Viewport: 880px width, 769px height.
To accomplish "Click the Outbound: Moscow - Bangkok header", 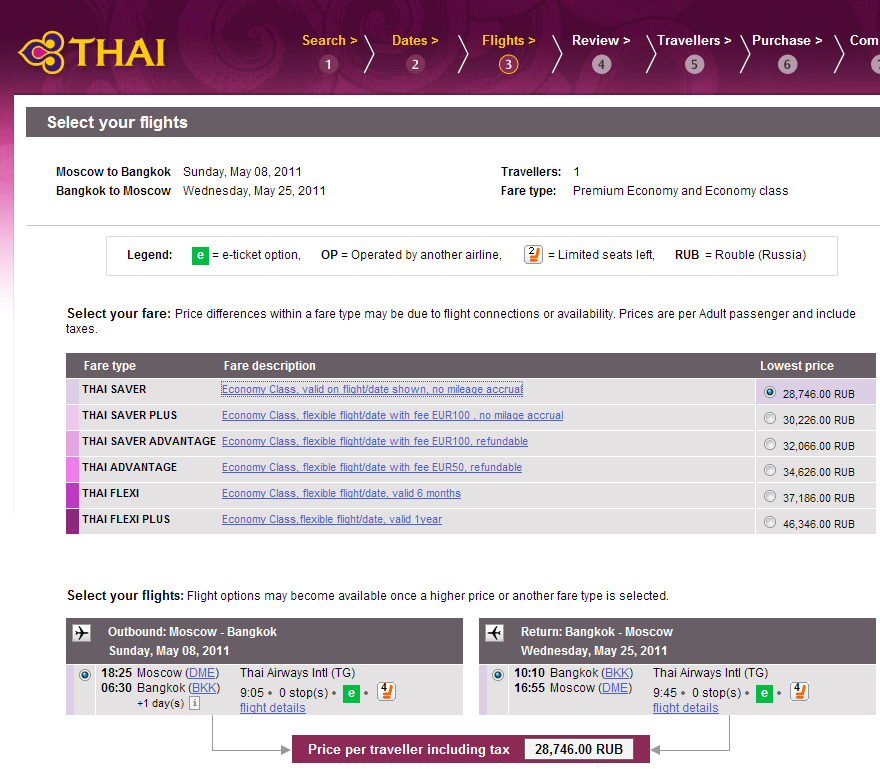I will (192, 632).
